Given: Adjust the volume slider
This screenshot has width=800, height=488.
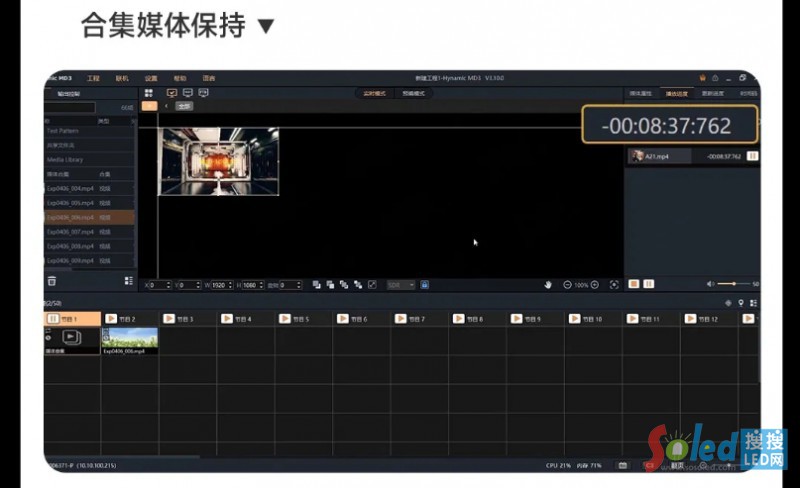Looking at the screenshot, I should tap(733, 285).
